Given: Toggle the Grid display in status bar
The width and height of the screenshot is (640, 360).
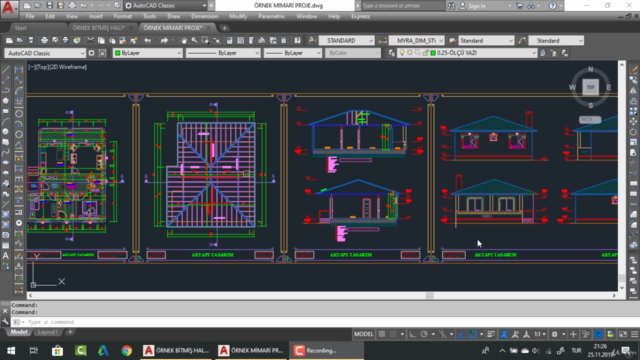Looking at the screenshot, I should coord(382,334).
